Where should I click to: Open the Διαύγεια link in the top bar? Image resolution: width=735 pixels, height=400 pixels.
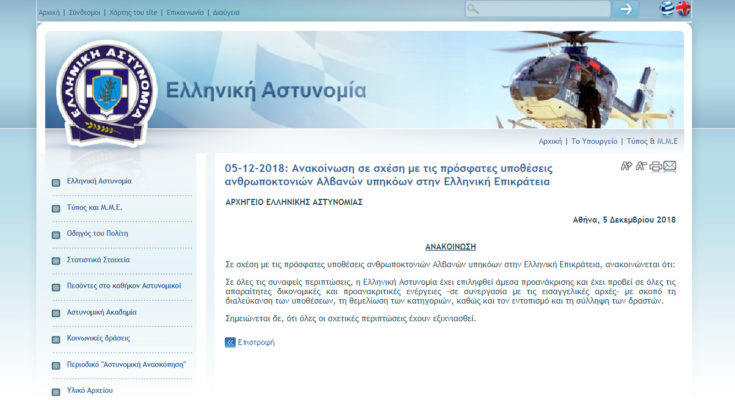pyautogui.click(x=226, y=13)
